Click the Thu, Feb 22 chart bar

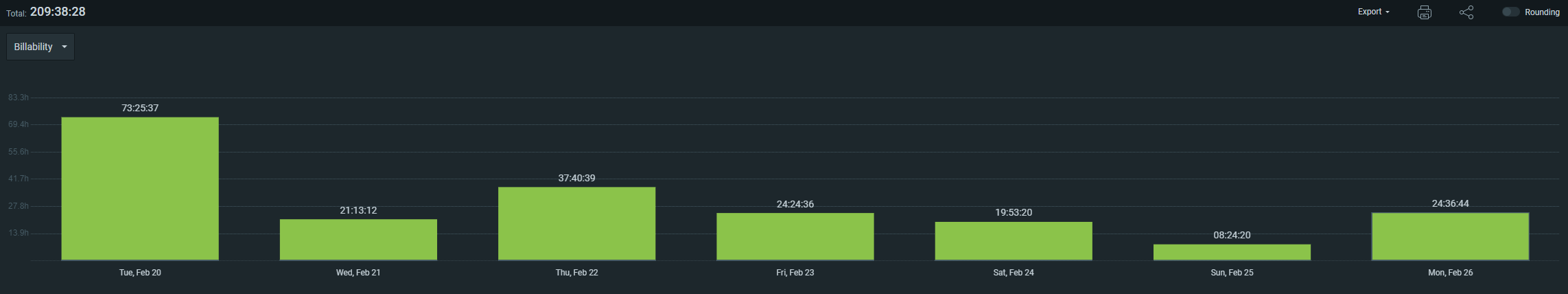(x=576, y=223)
